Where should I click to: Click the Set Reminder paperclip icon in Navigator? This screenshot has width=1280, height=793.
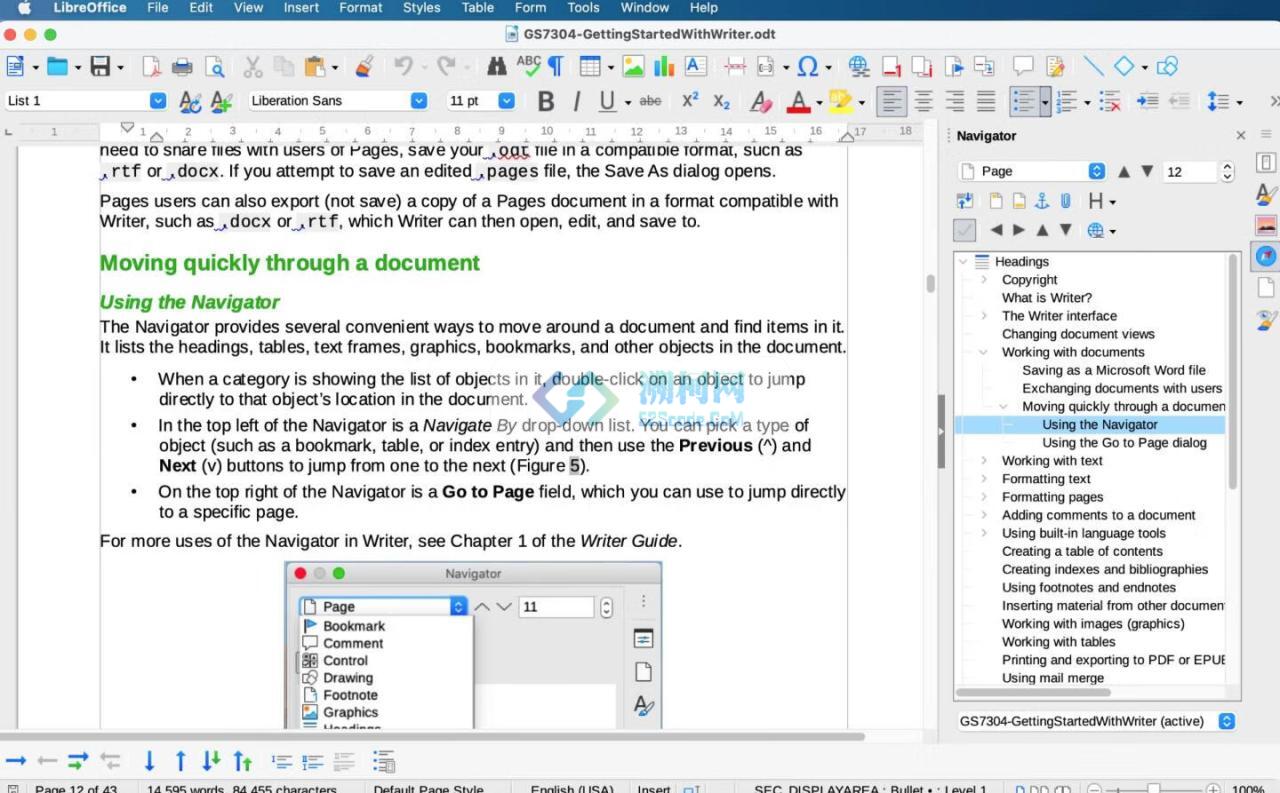click(x=1066, y=201)
